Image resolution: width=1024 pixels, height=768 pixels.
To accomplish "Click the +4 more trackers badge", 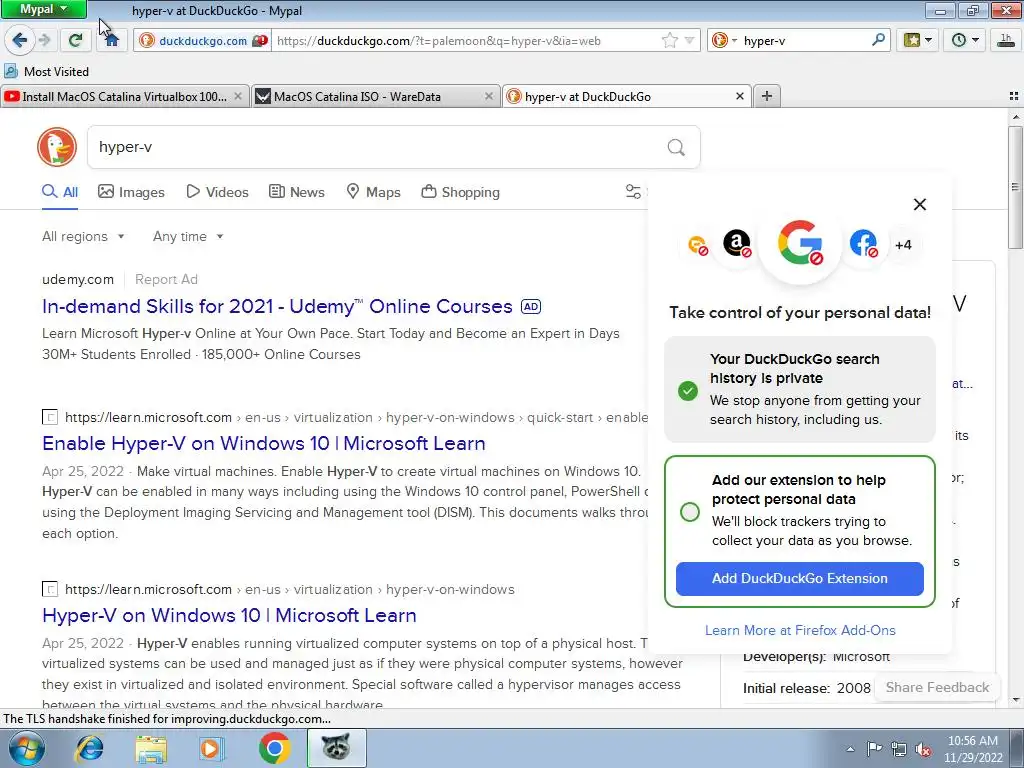I will pos(903,245).
